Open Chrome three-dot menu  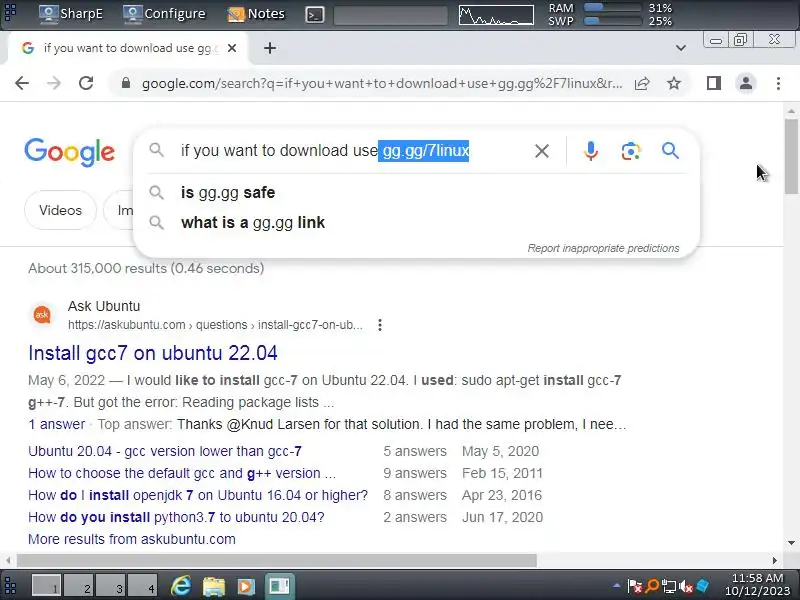tap(778, 83)
